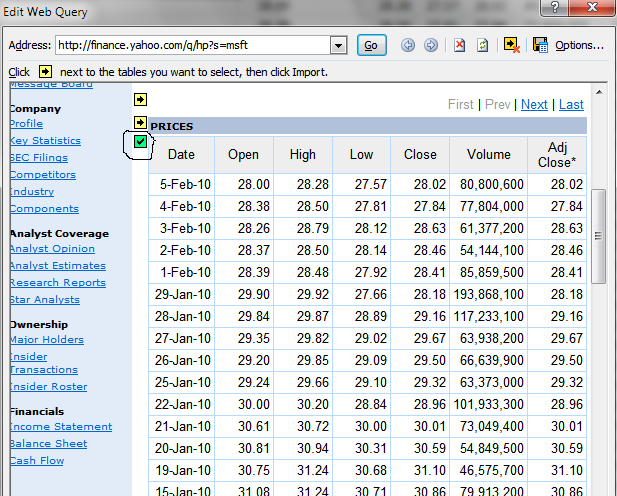Screen dimensions: 617x496
Task: Click the vertical scrollbar thumb
Action: tap(599, 236)
